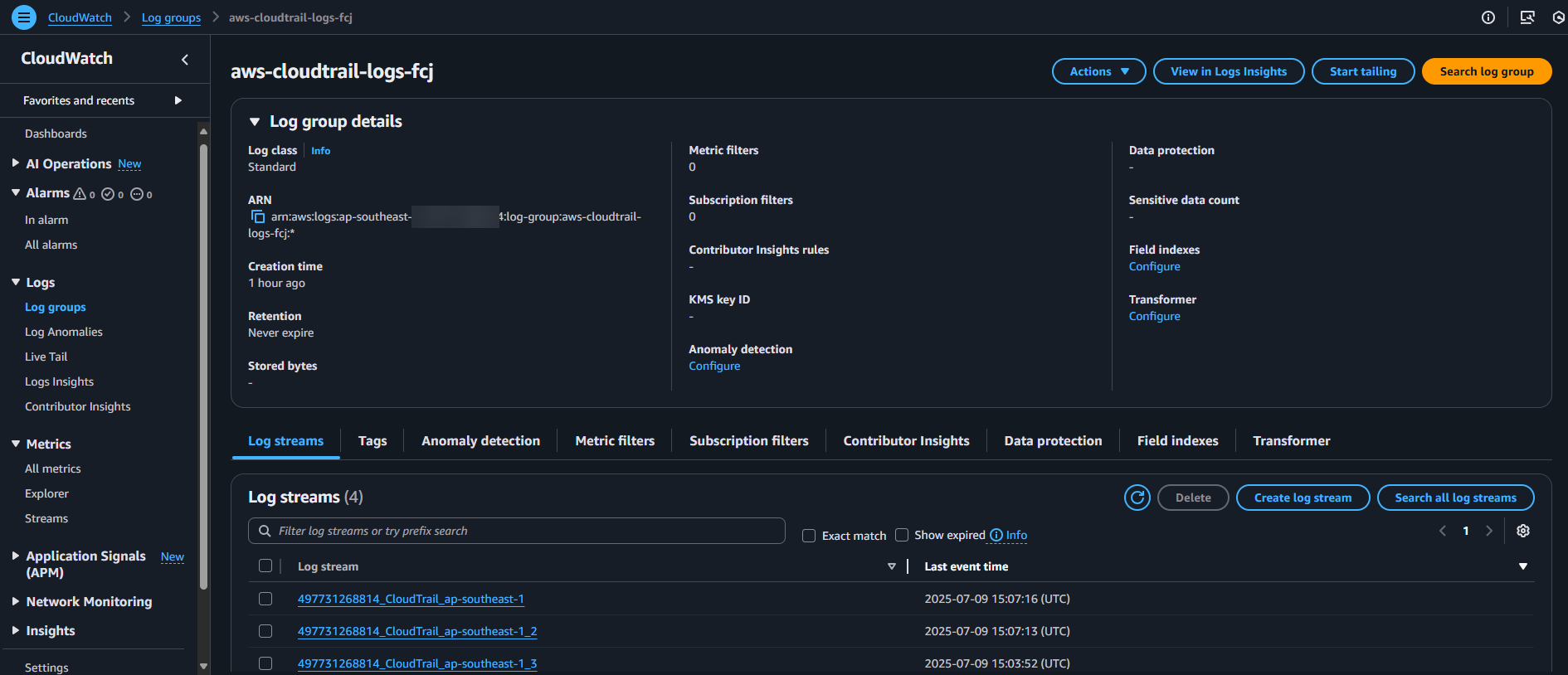
Task: Toggle the Show expired checkbox
Action: coord(902,535)
